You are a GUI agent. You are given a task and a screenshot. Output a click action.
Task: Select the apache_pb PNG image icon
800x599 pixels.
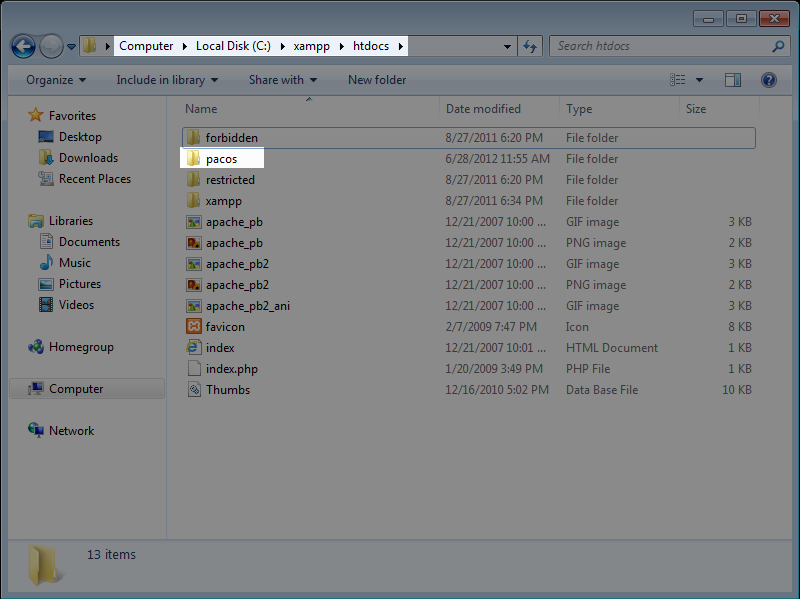(x=193, y=243)
